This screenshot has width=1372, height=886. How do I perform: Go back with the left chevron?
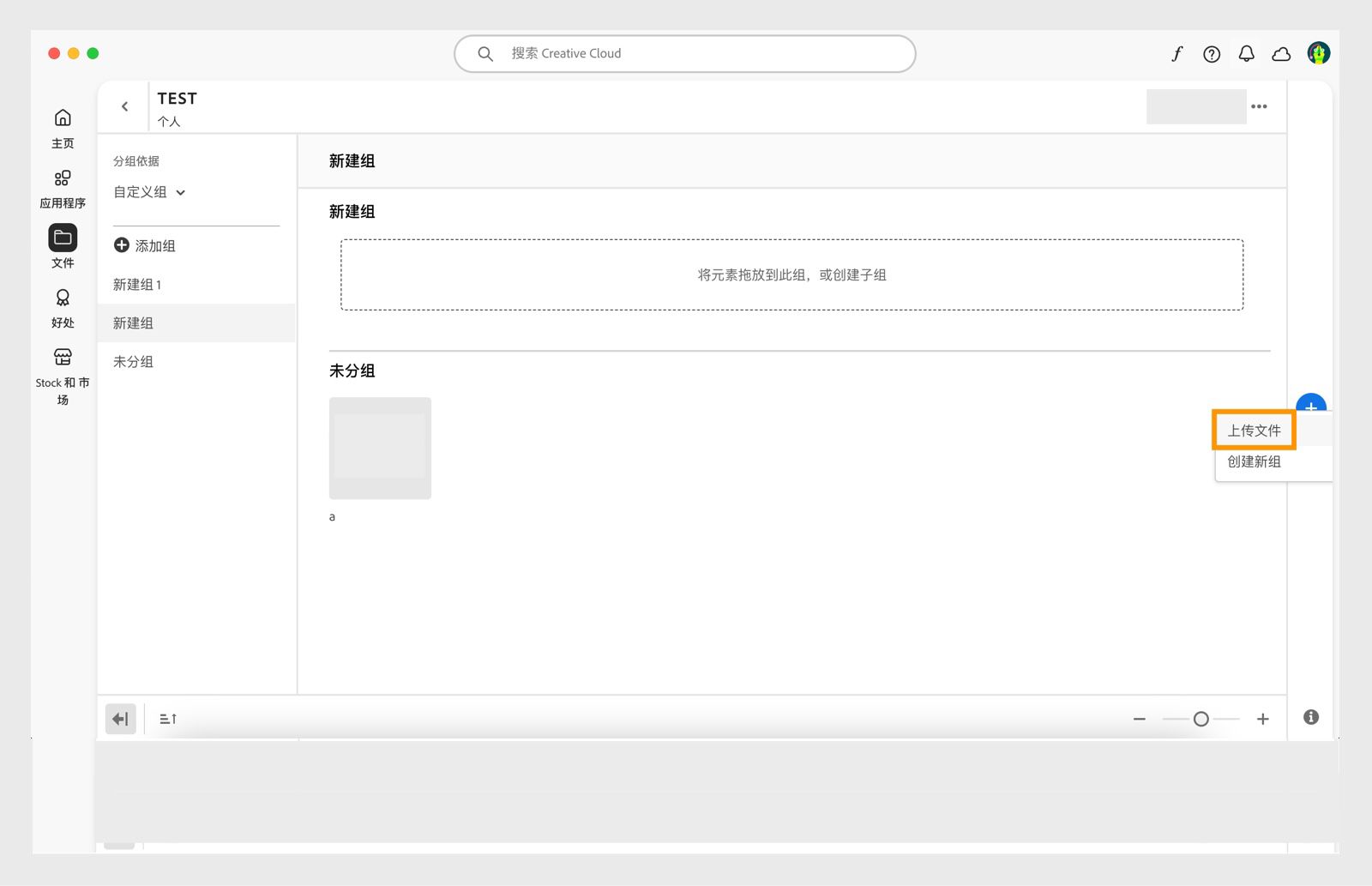tap(125, 106)
